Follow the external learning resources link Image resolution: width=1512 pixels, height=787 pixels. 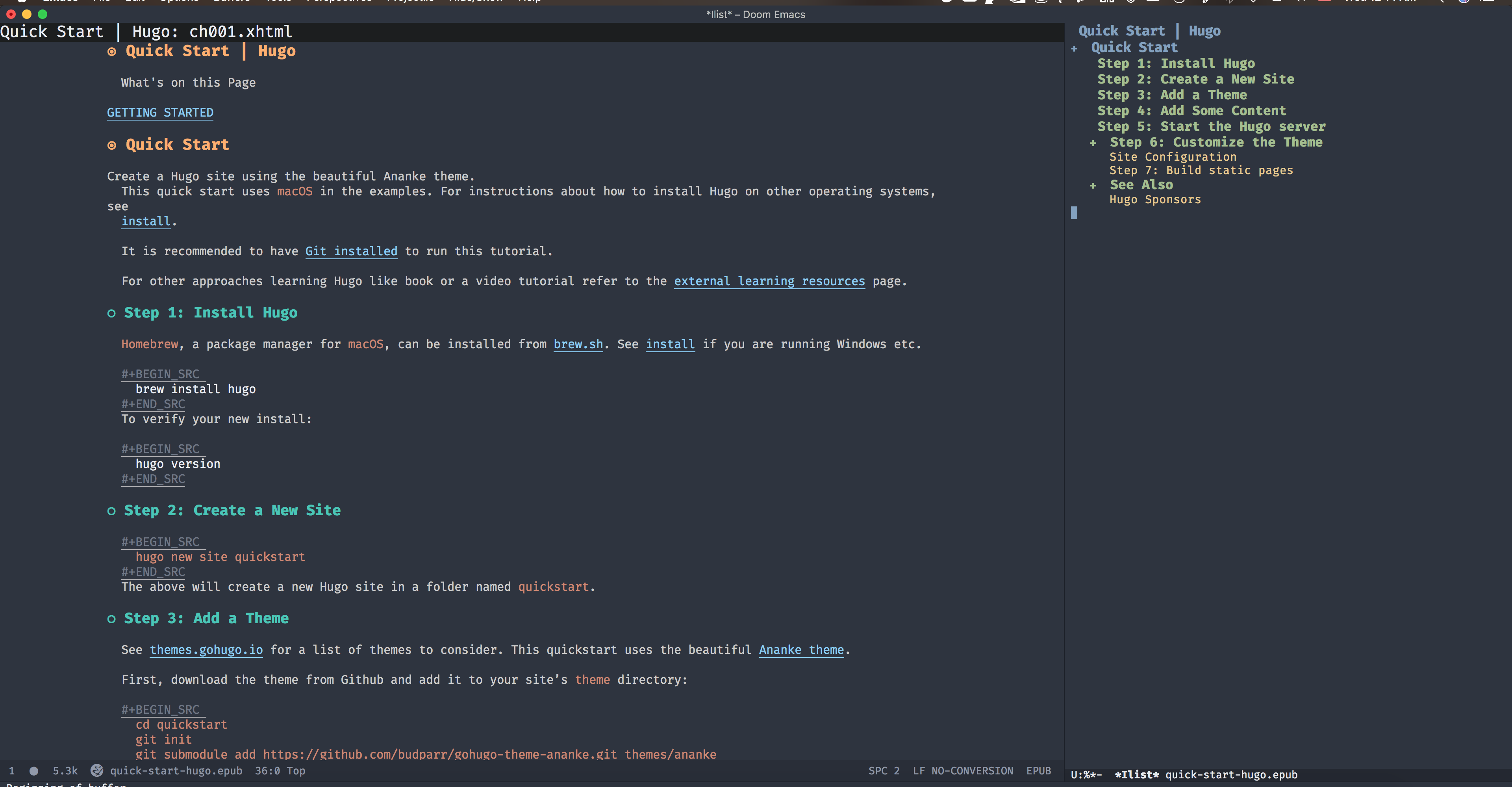(769, 281)
